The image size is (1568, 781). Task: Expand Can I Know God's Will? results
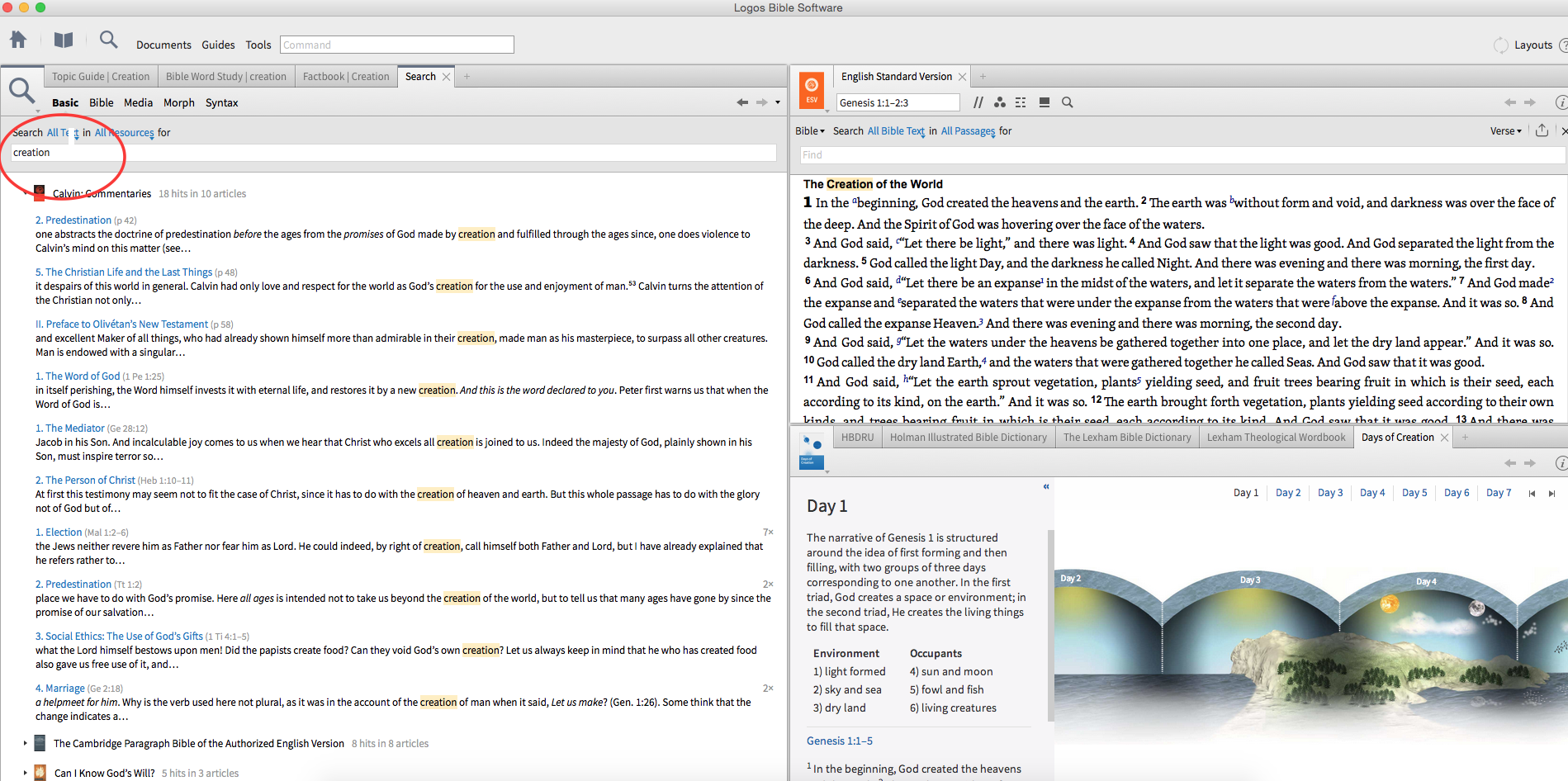(25, 774)
